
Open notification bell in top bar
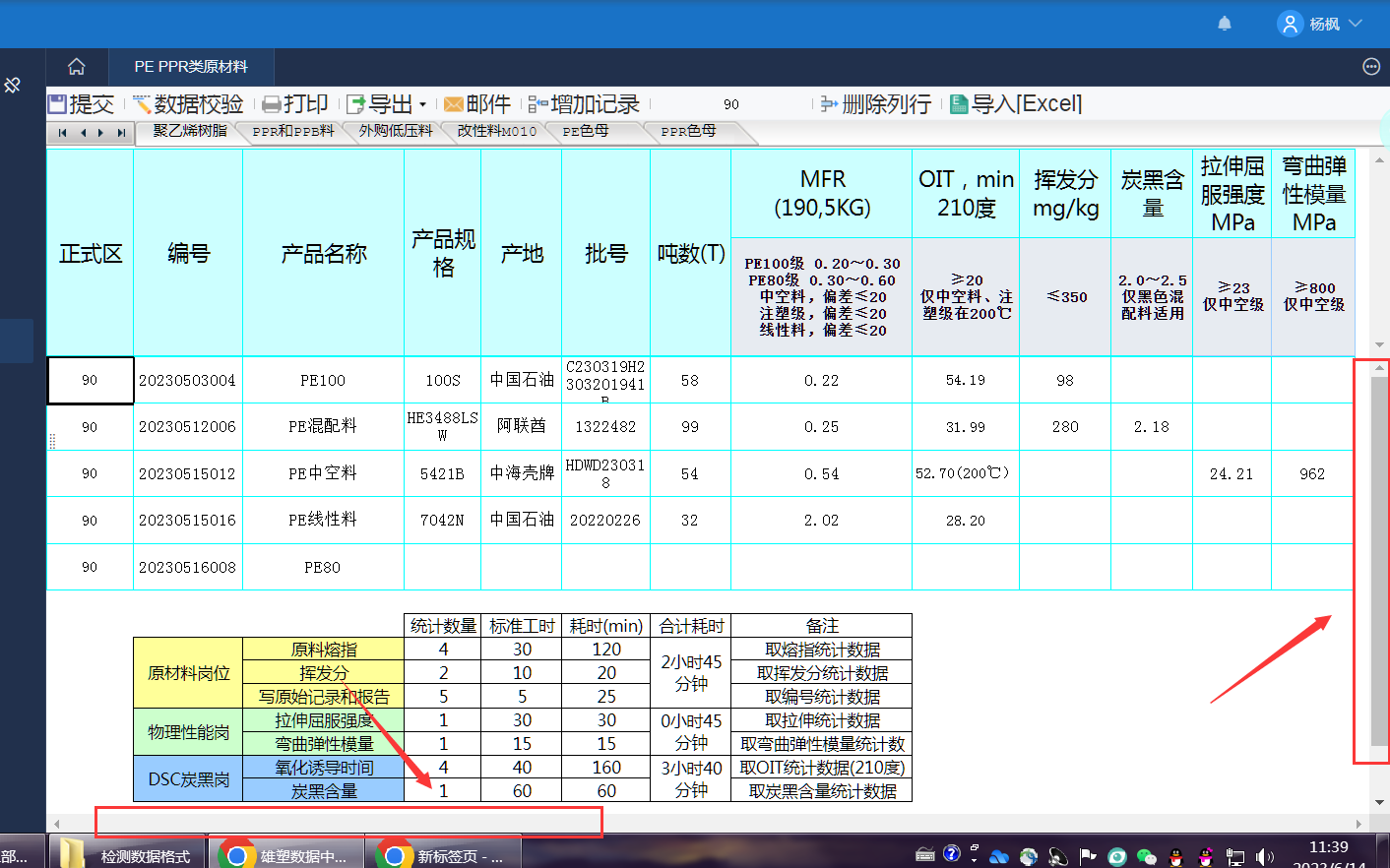[x=1225, y=24]
